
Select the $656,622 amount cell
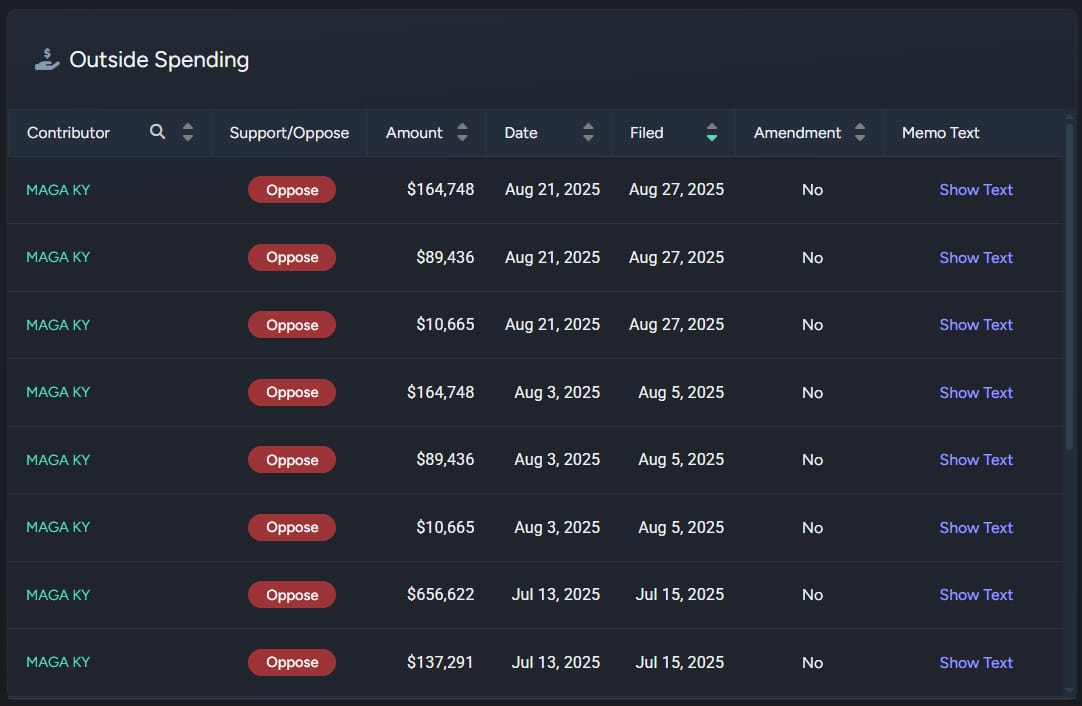[440, 594]
